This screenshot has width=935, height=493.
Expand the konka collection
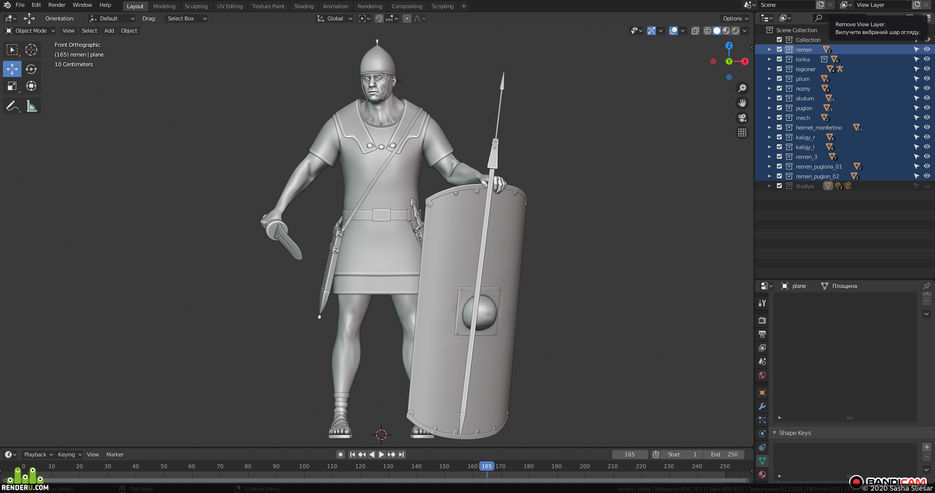coord(769,60)
